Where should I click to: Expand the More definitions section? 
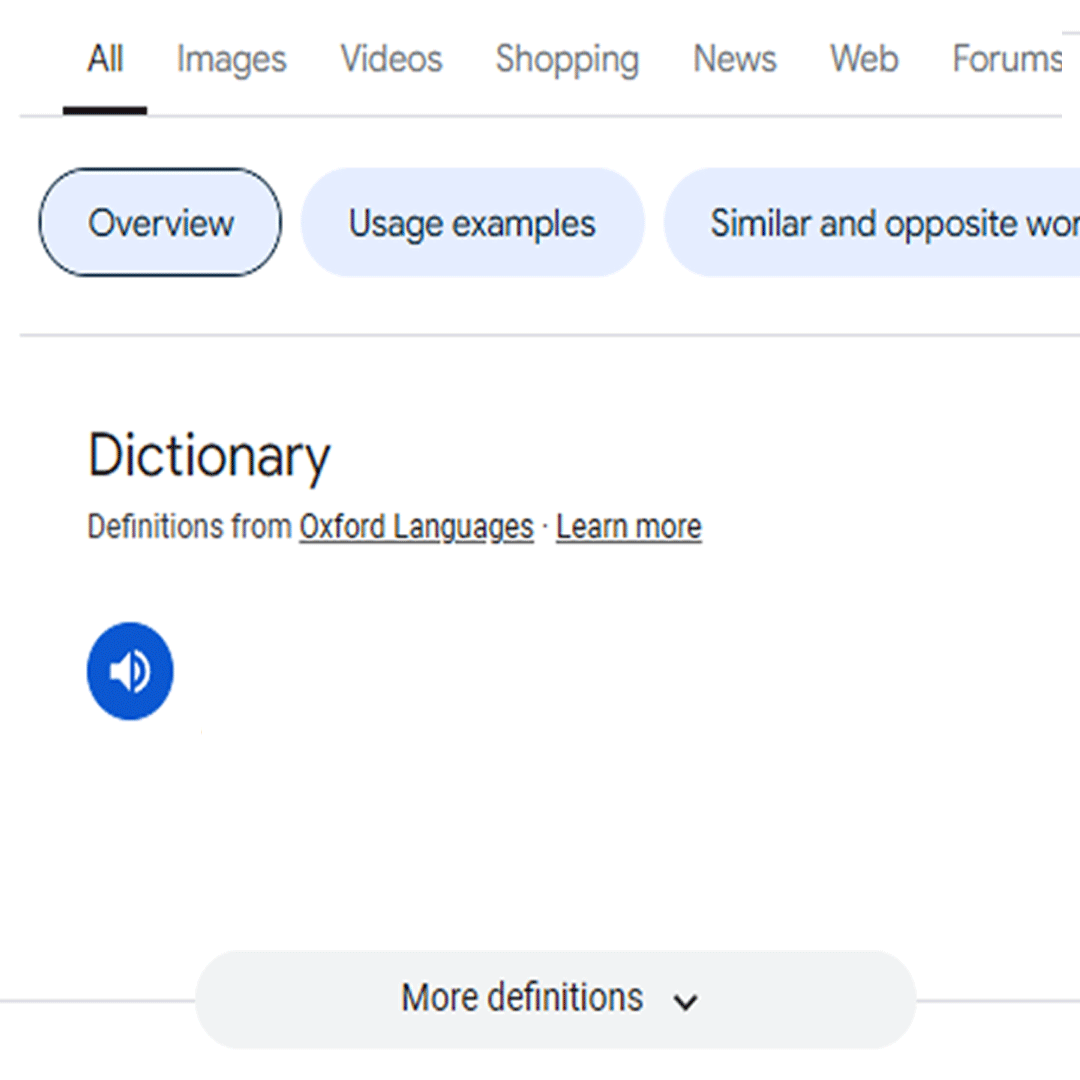click(523, 998)
